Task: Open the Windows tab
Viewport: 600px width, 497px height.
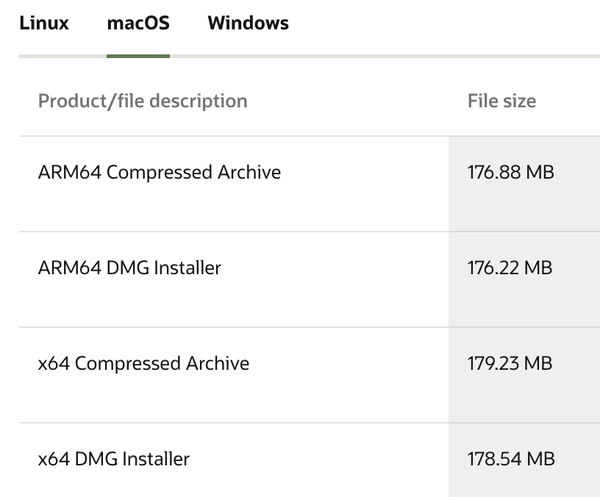Action: pos(248,23)
